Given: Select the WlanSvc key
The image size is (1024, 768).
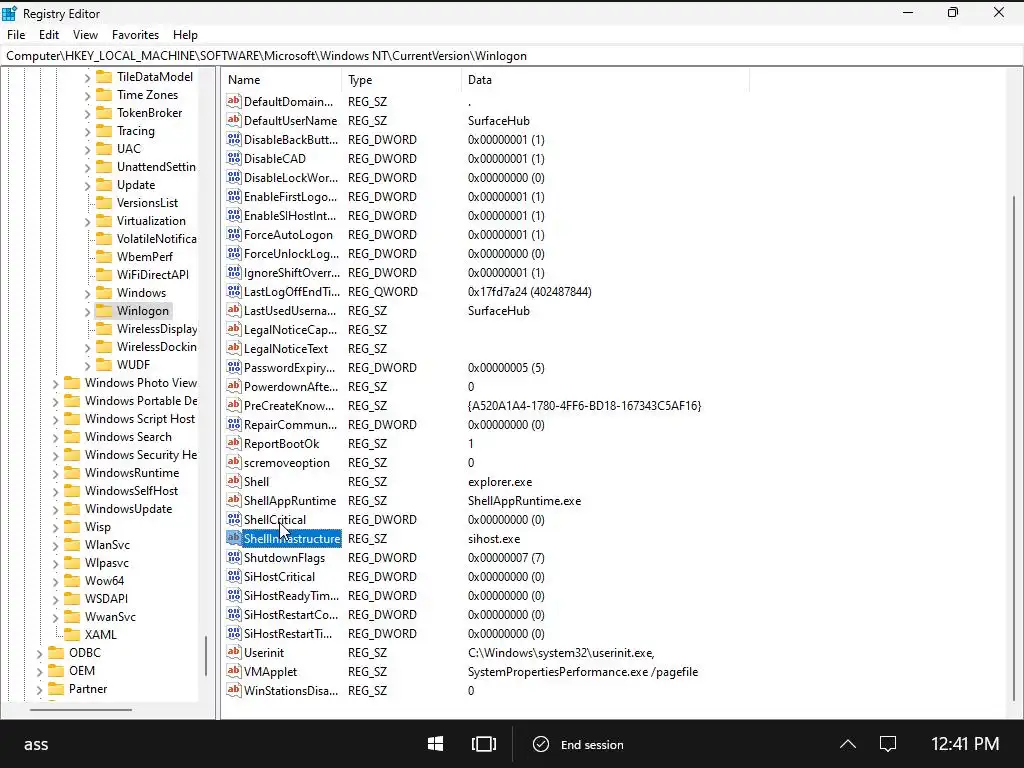Looking at the screenshot, I should click(x=107, y=545).
